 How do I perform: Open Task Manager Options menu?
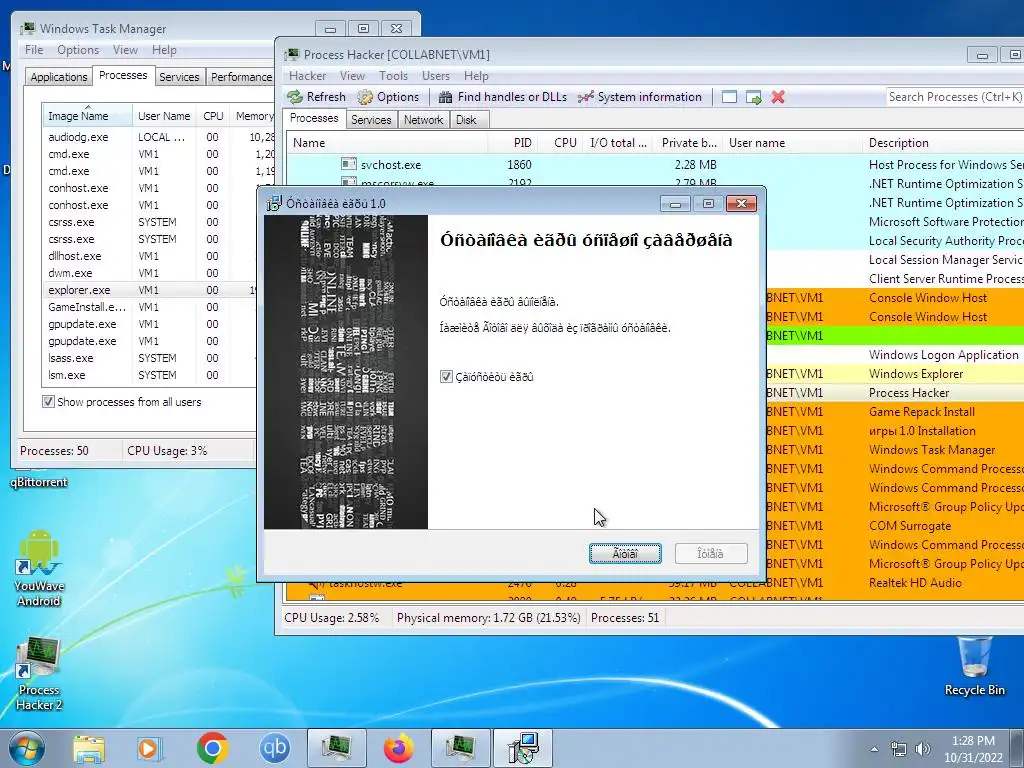[78, 50]
